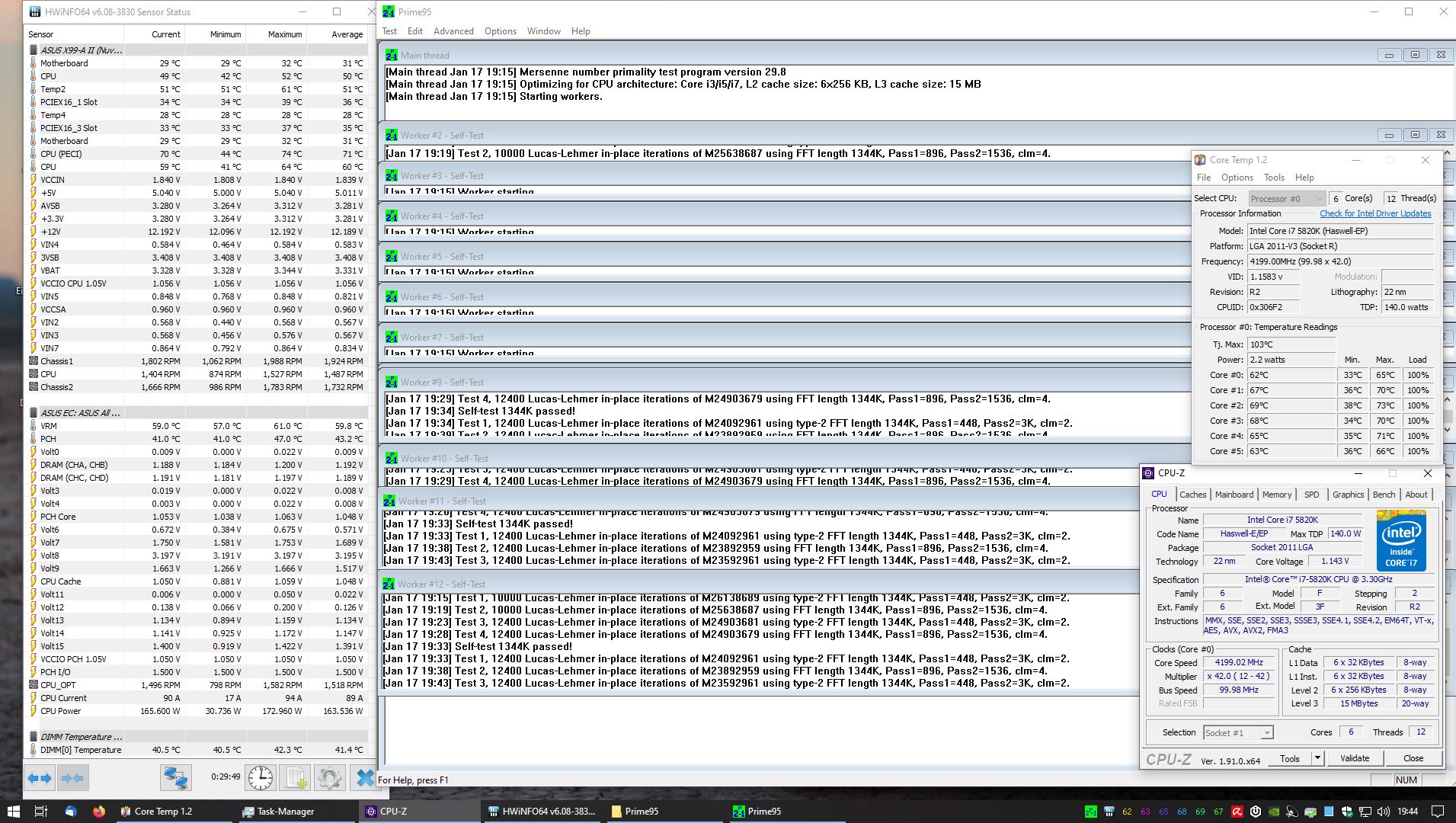Open the Windows notification center icon
Viewport: 1456px width, 823px height.
pyautogui.click(x=1437, y=812)
